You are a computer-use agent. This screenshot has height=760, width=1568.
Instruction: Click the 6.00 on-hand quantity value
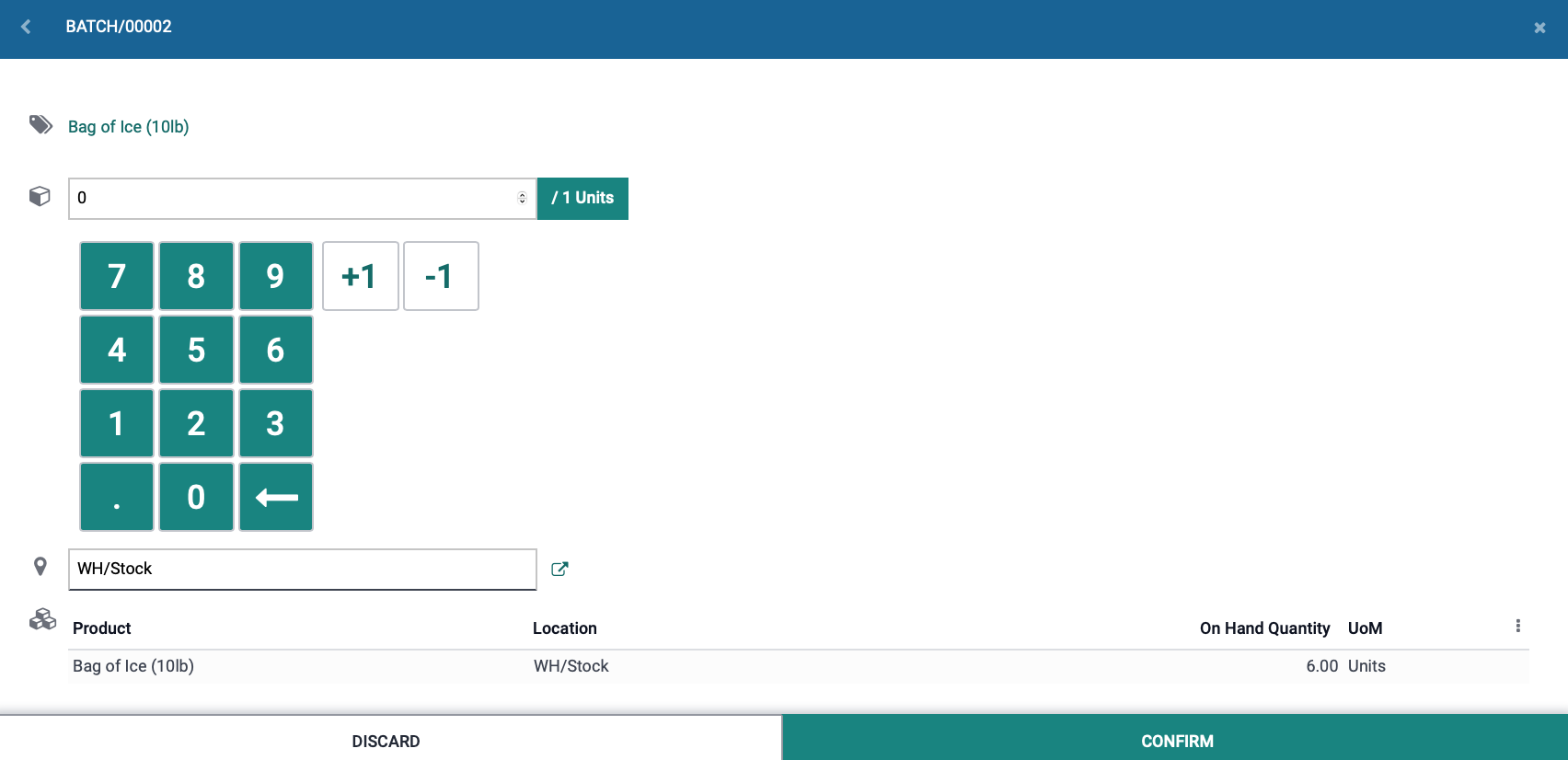pyautogui.click(x=1321, y=666)
